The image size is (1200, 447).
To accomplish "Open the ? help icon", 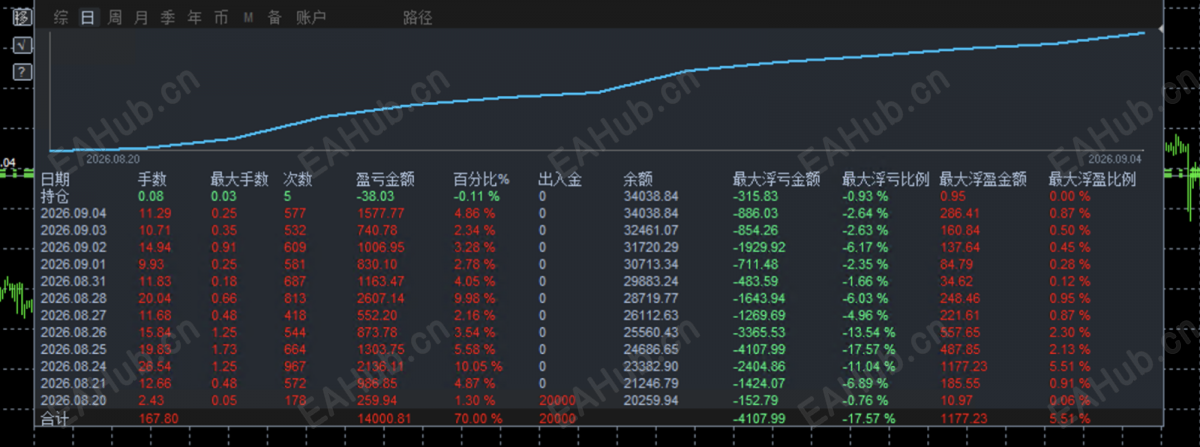I will click(23, 72).
